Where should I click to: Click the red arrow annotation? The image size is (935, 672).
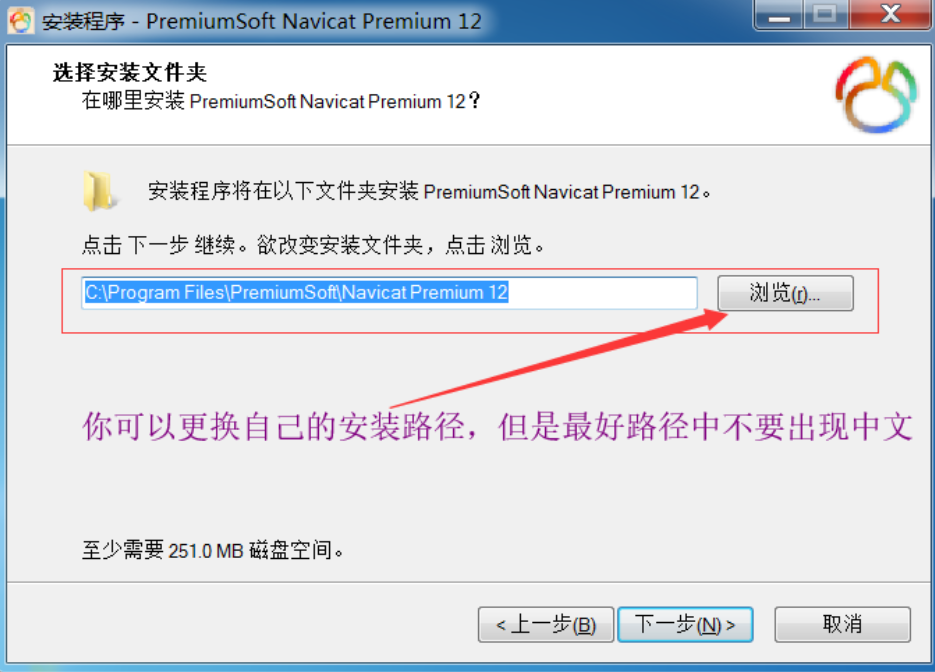coord(558,359)
